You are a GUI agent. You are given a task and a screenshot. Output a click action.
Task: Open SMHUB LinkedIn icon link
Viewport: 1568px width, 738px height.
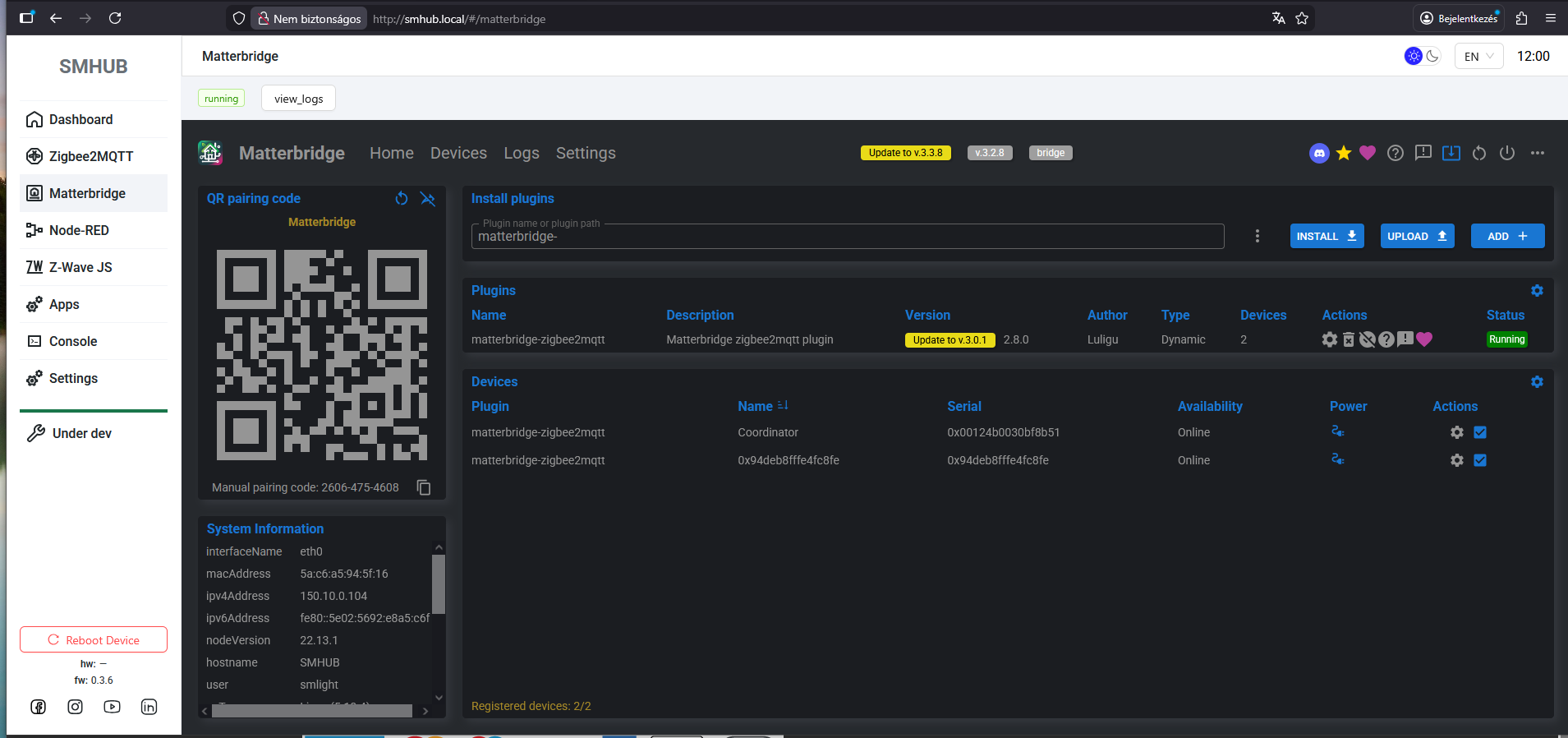click(149, 707)
